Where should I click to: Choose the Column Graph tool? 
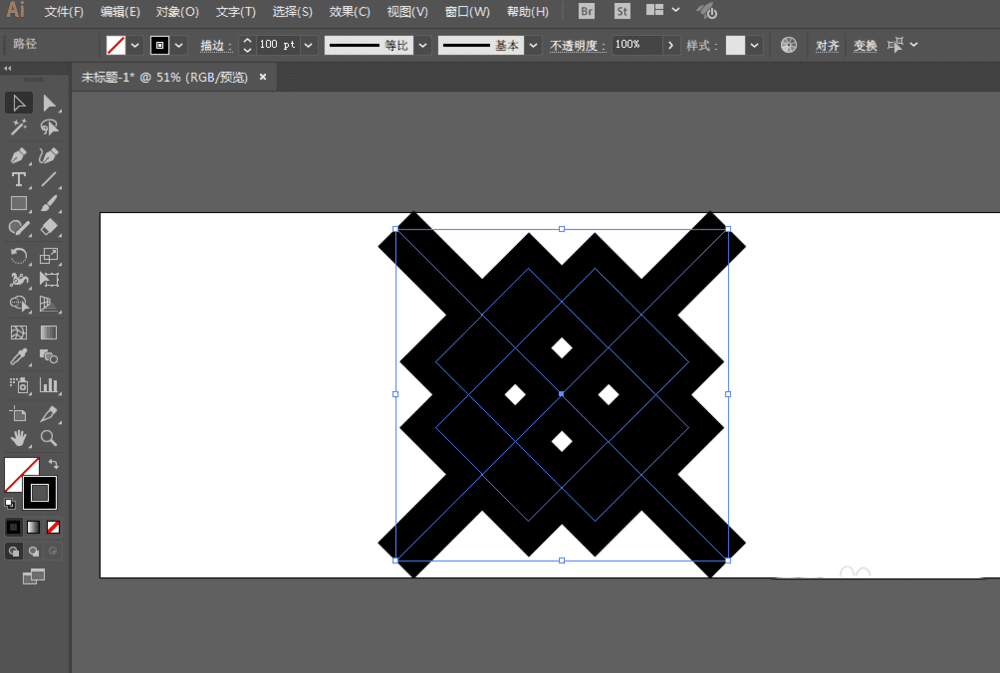pyautogui.click(x=49, y=385)
